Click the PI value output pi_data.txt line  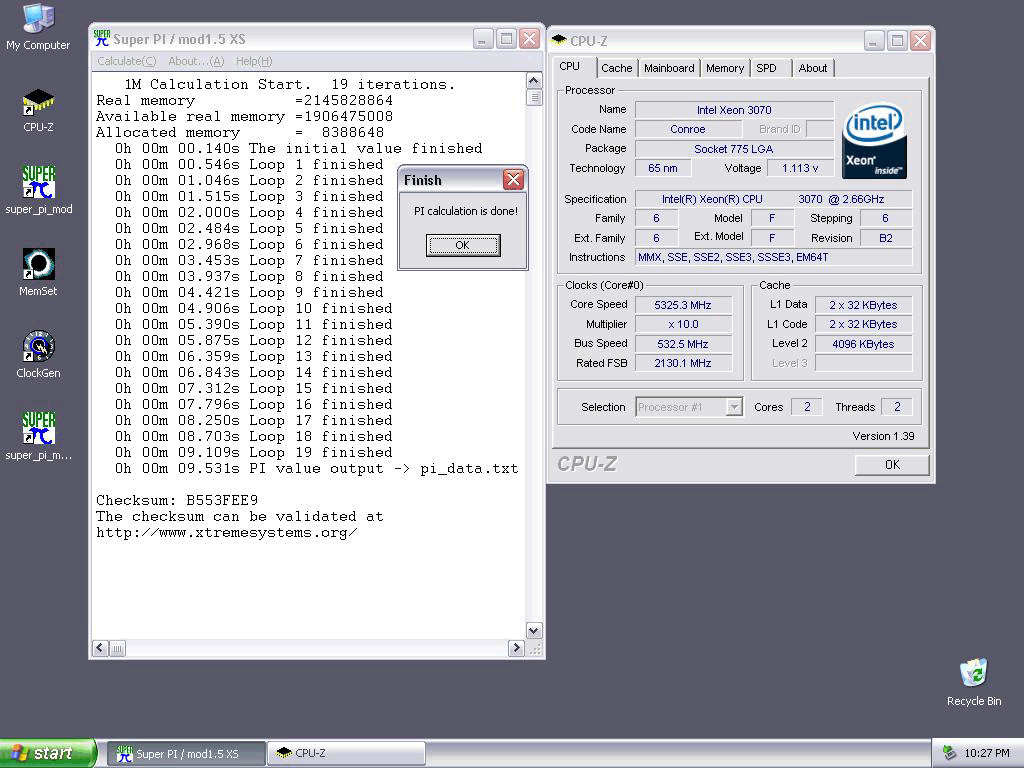point(317,468)
